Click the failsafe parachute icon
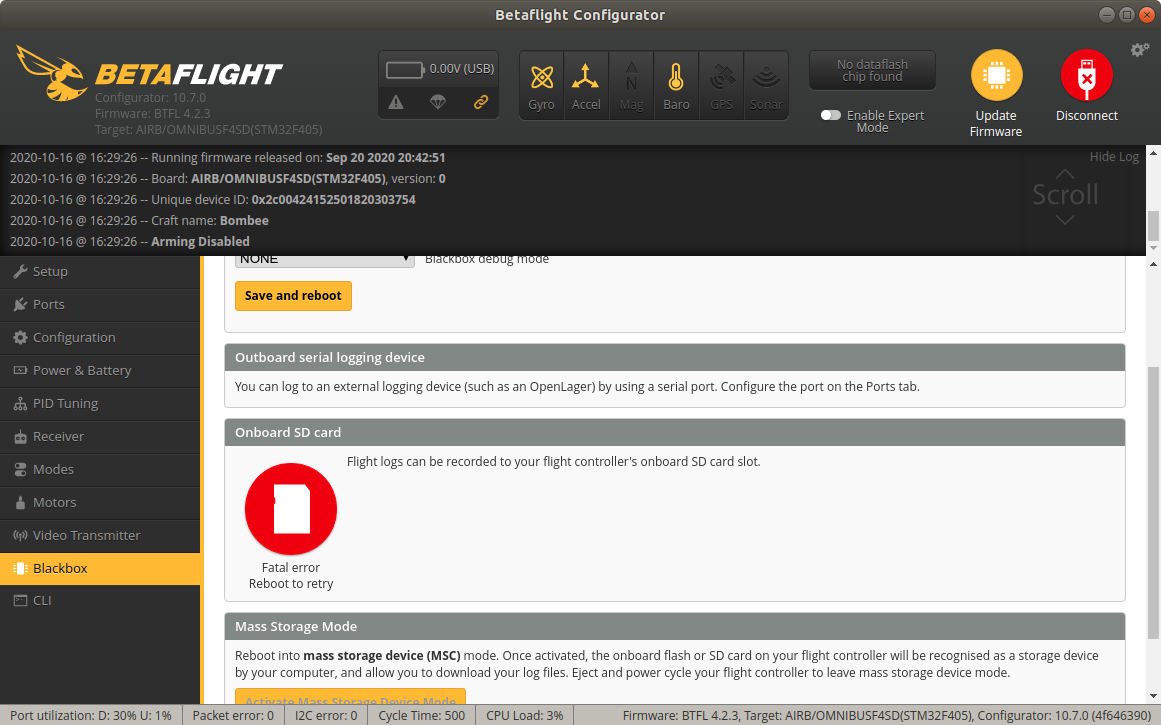The height and width of the screenshot is (725, 1161). [x=438, y=102]
